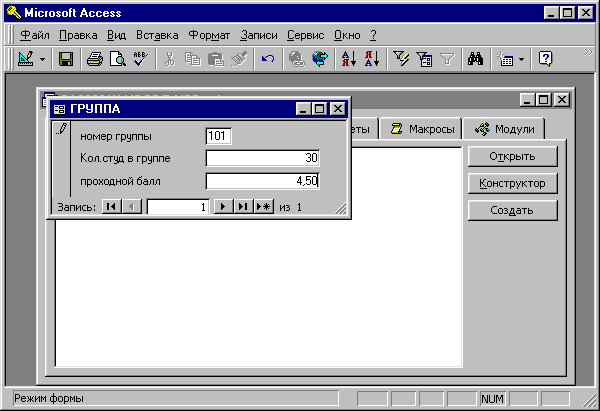Image resolution: width=600 pixels, height=411 pixels.
Task: Click the Apply Filter funnel icon
Action: [x=447, y=59]
